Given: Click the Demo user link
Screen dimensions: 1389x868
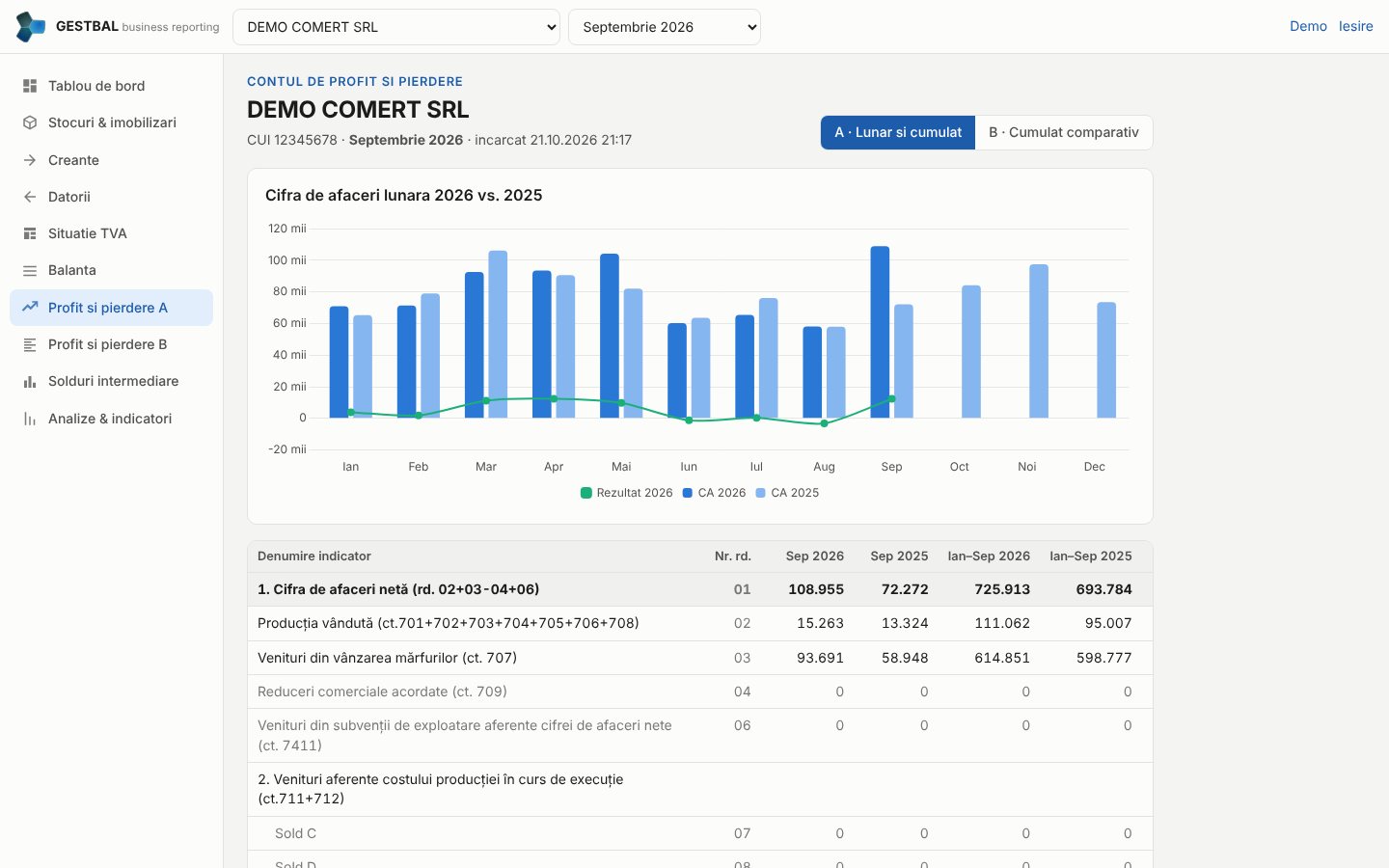Looking at the screenshot, I should (1308, 26).
